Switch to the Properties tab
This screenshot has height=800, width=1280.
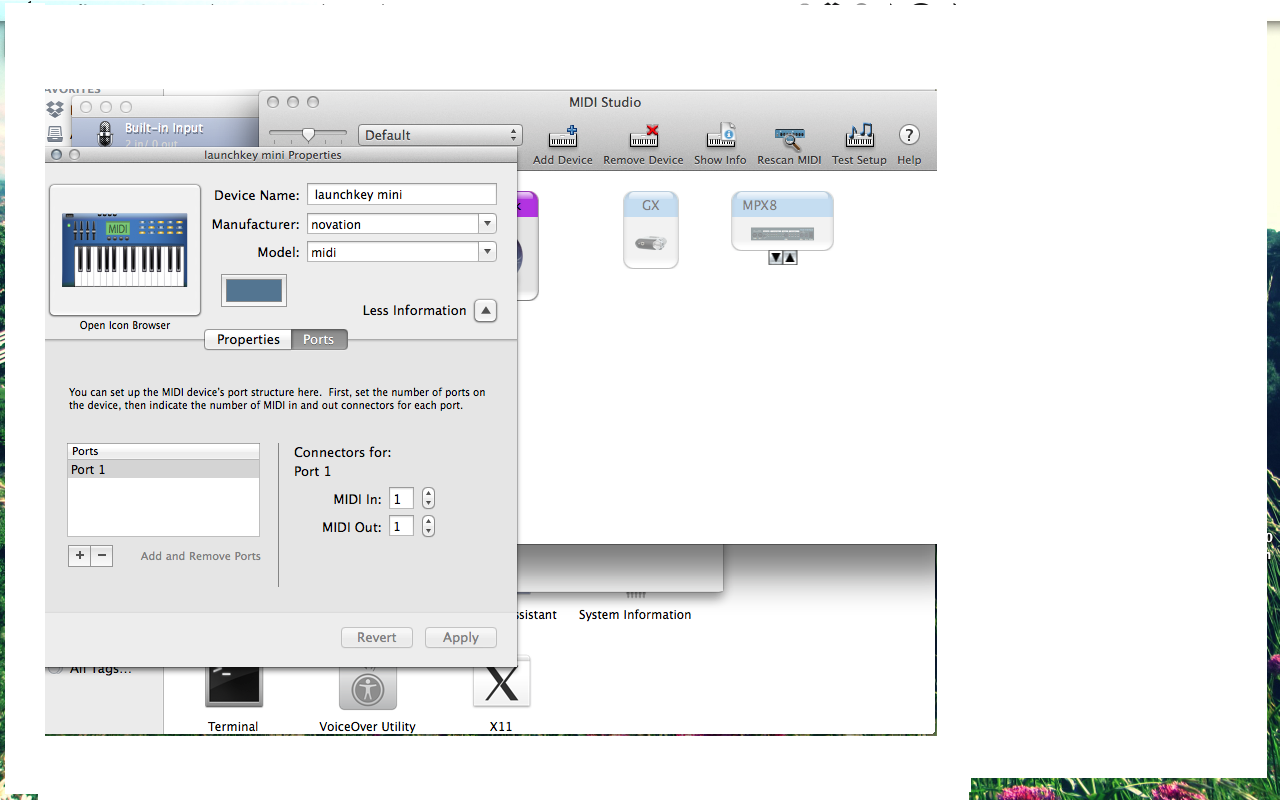248,340
